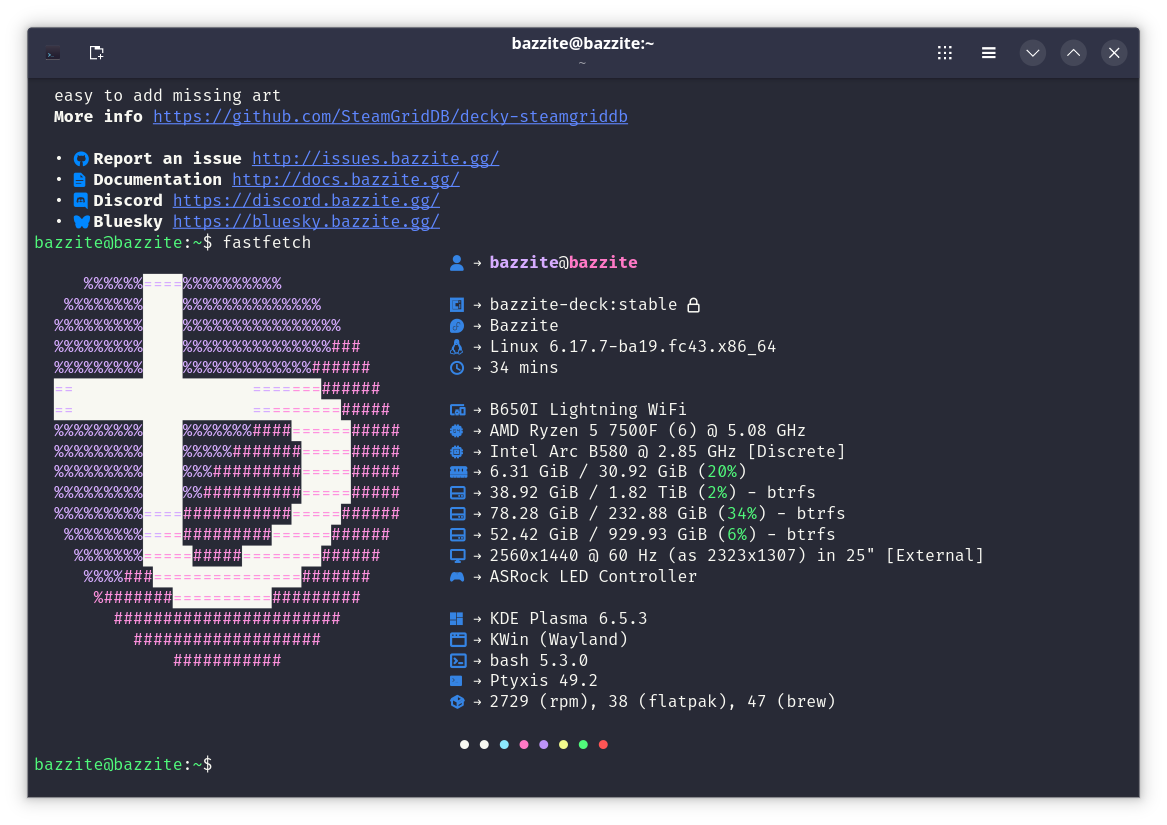Click the CPU chip icon beside AMD Ryzen
The height and width of the screenshot is (825, 1167).
(457, 430)
